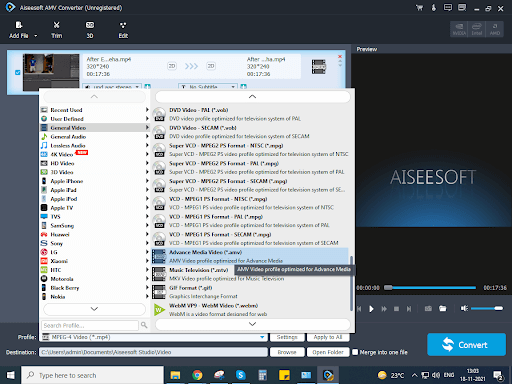Open the User Defined category
The height and width of the screenshot is (384, 512).
coord(95,119)
